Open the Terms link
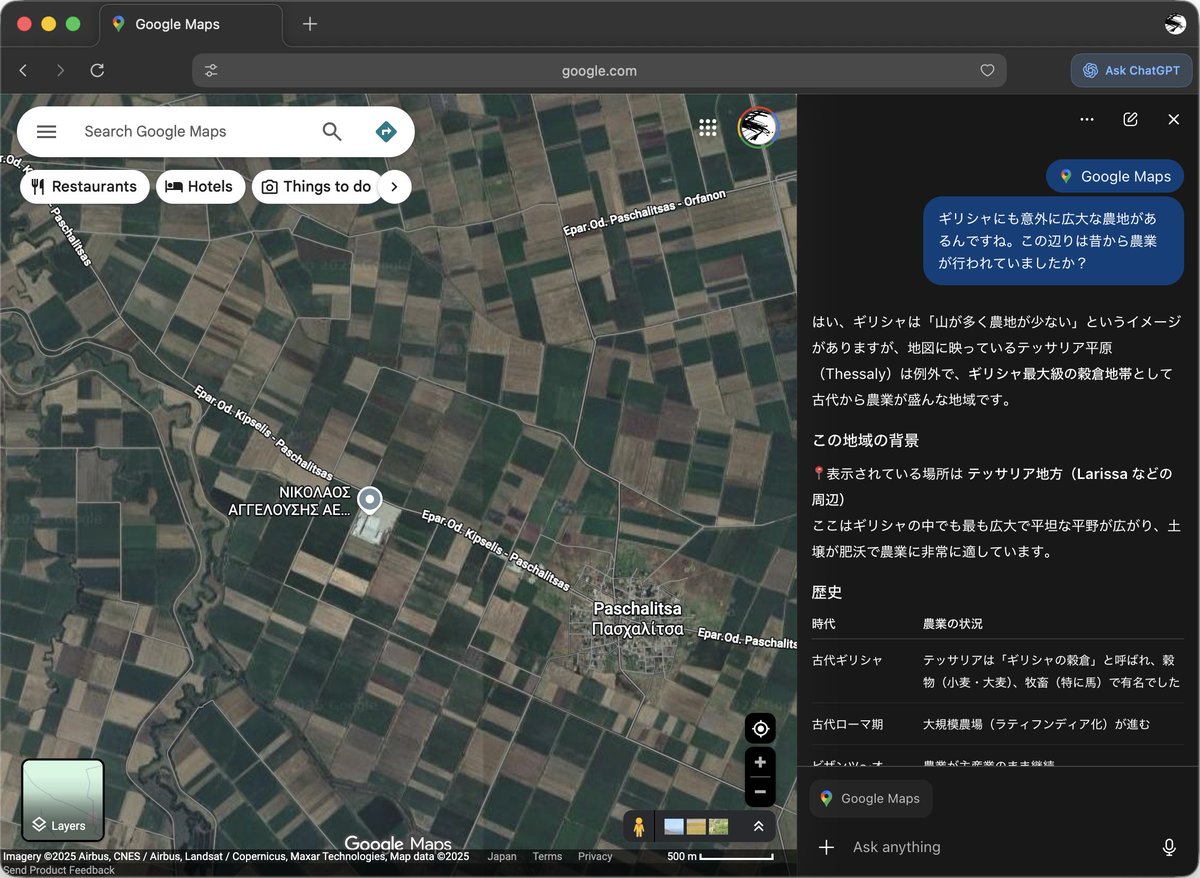Viewport: 1200px width, 878px height. 547,856
